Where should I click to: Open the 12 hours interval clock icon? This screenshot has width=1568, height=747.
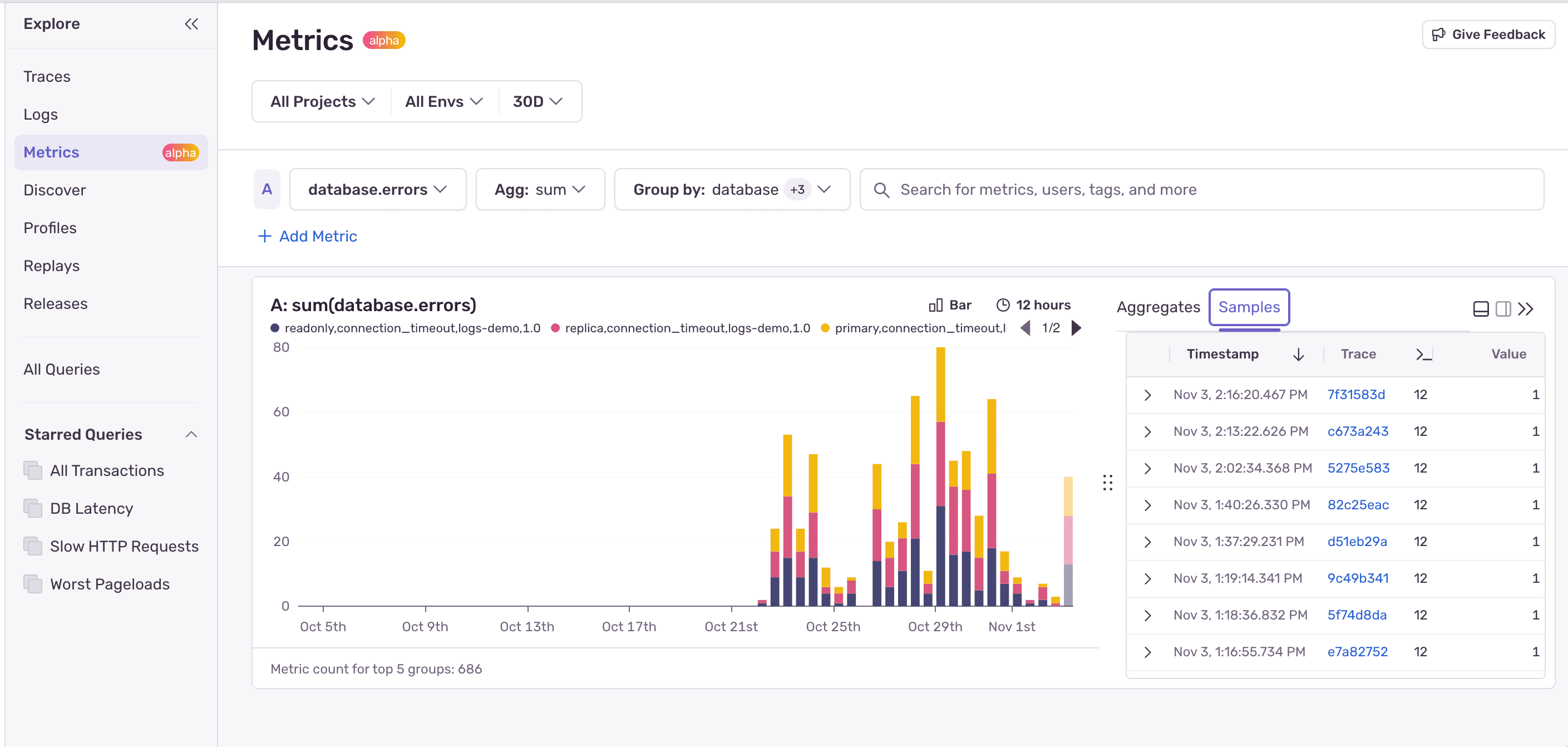1003,304
